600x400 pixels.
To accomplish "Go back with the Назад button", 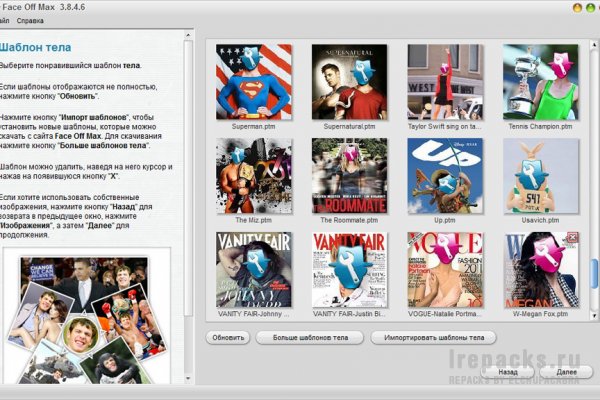I will (x=508, y=372).
